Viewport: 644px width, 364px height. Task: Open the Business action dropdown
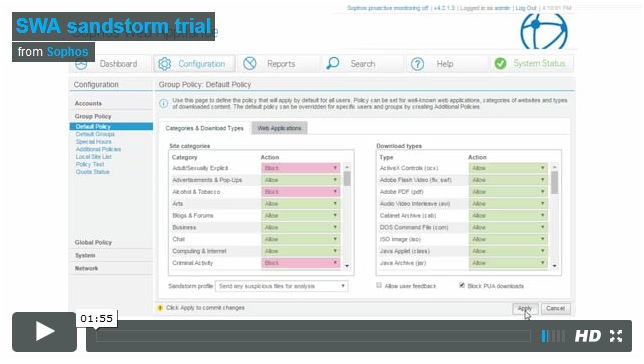(x=301, y=227)
